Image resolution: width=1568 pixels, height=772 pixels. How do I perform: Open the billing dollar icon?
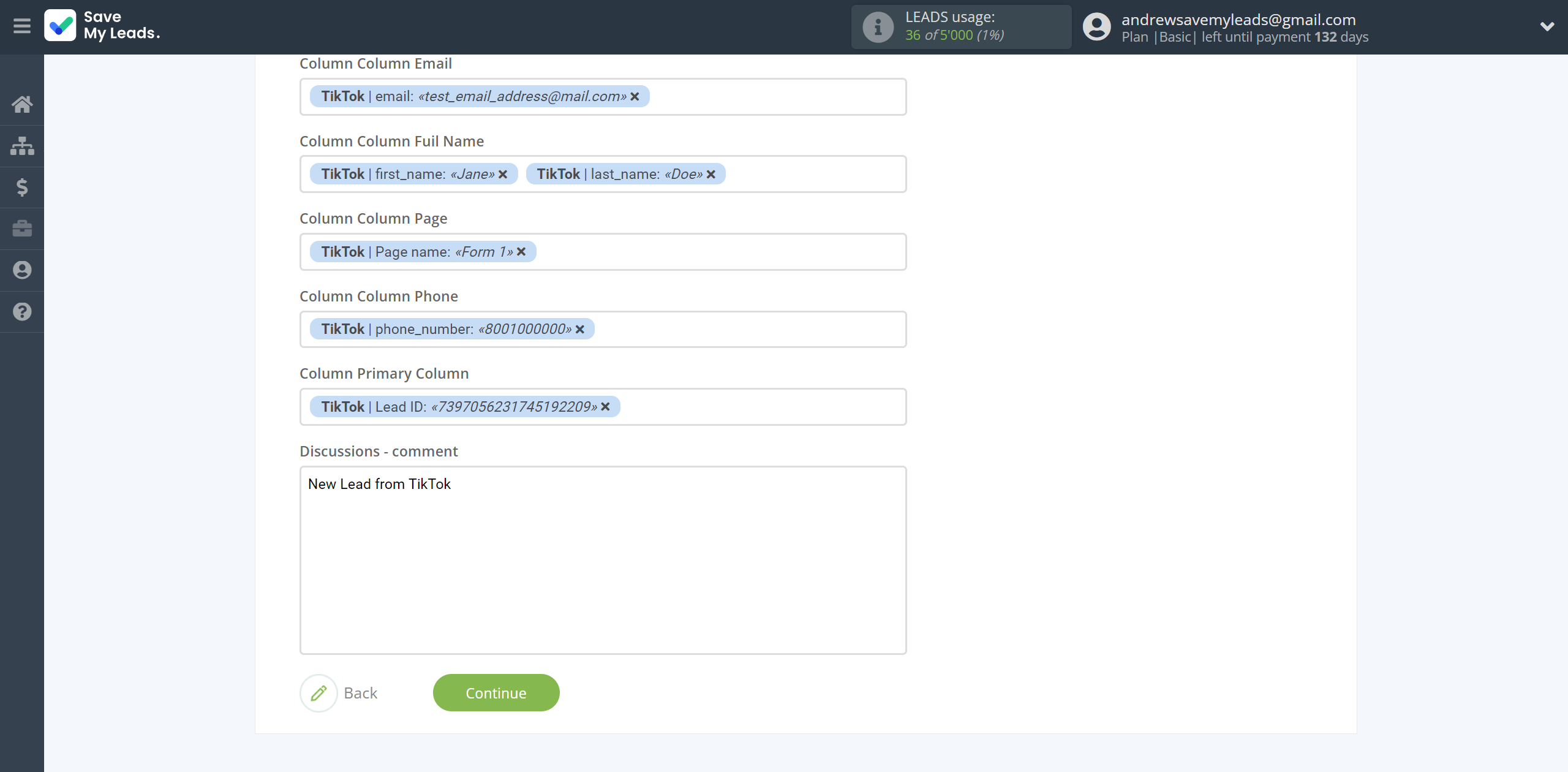22,187
